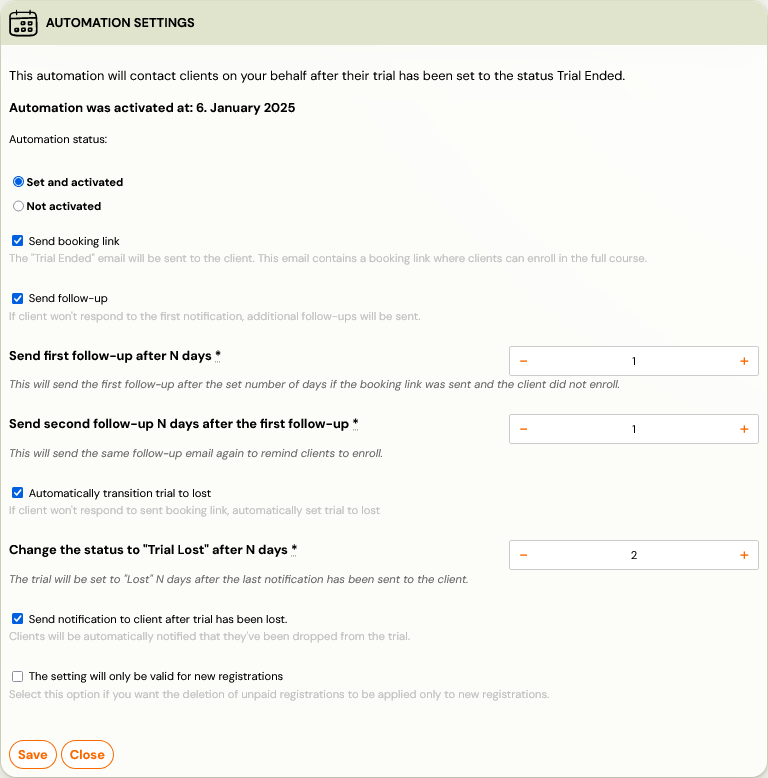Uncheck the Send booking link checkbox
Viewport: 768px width, 778px height.
[x=18, y=241]
